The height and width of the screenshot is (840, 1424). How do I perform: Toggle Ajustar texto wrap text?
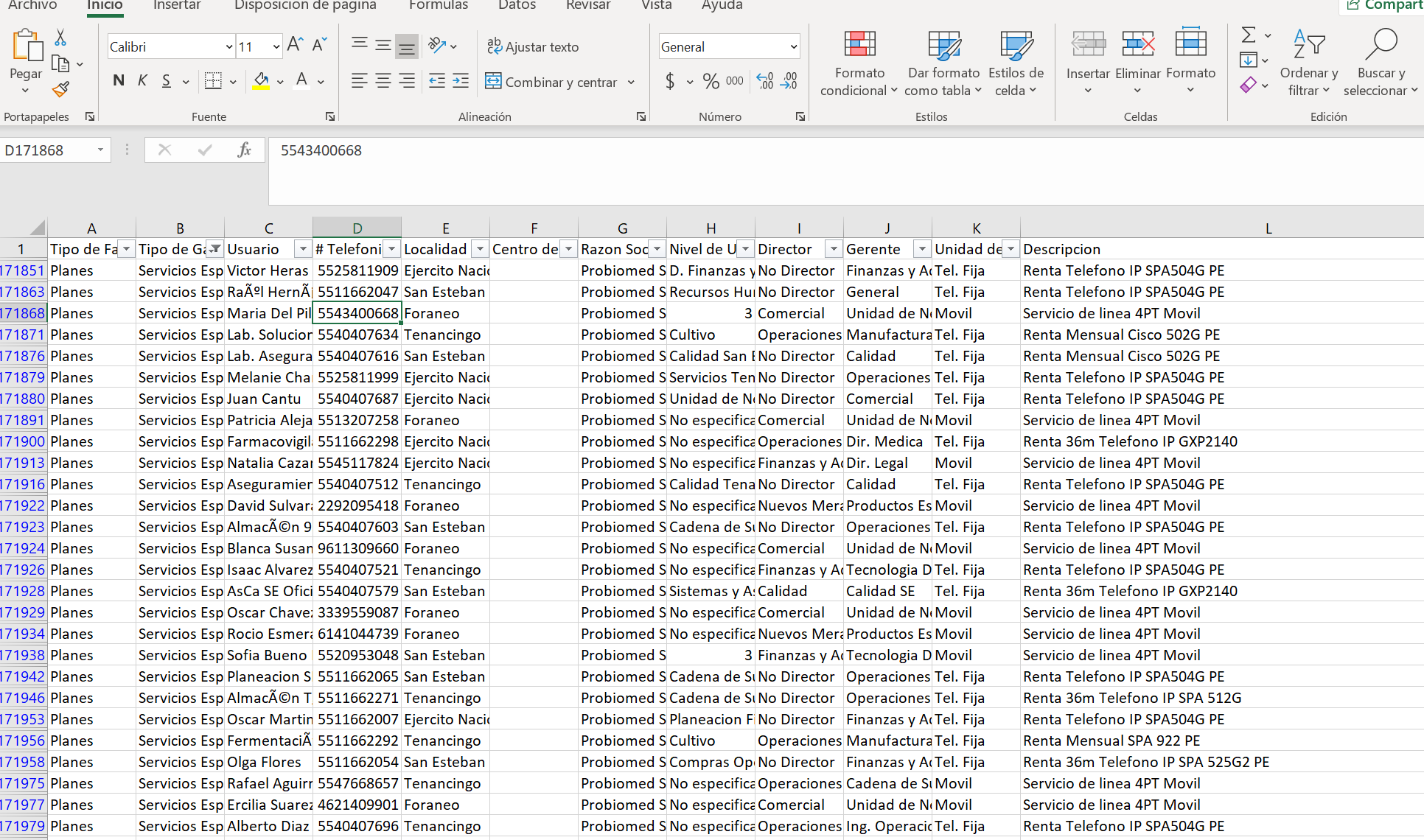(533, 46)
